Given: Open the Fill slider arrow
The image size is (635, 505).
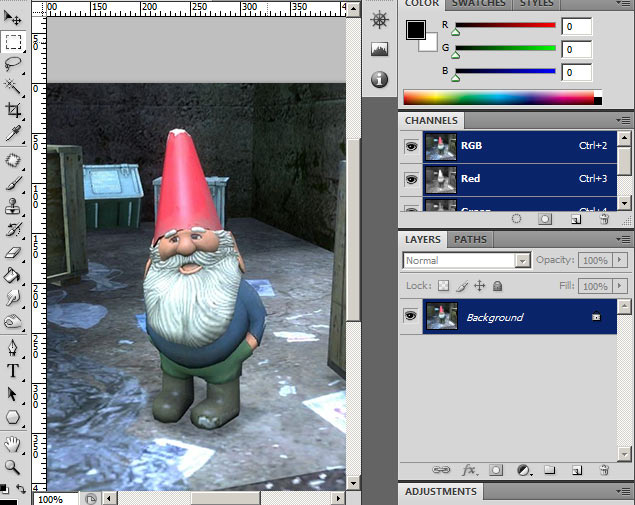Looking at the screenshot, I should point(619,286).
